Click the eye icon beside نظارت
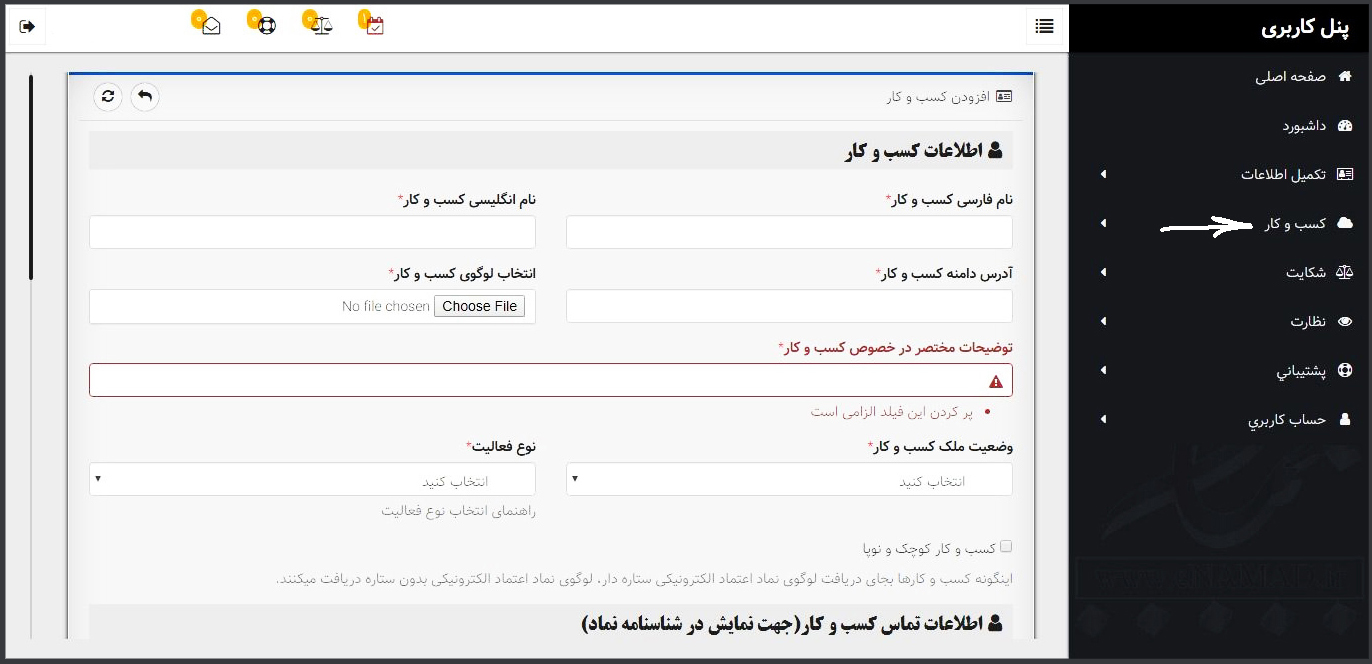Viewport: 1372px width, 664px height. [x=1344, y=321]
